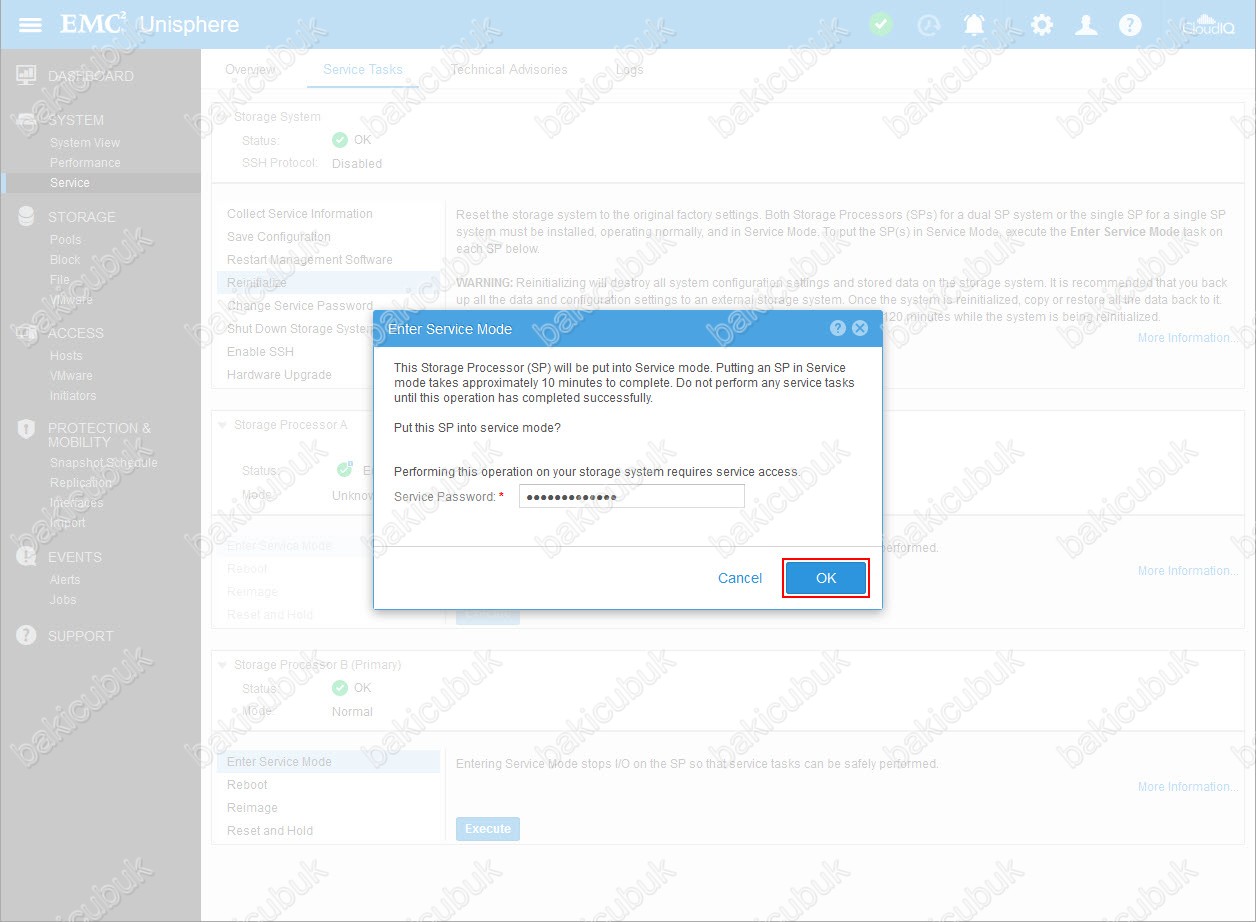Image resolution: width=1256 pixels, height=922 pixels.
Task: Confirm service mode with OK button
Action: click(826, 578)
